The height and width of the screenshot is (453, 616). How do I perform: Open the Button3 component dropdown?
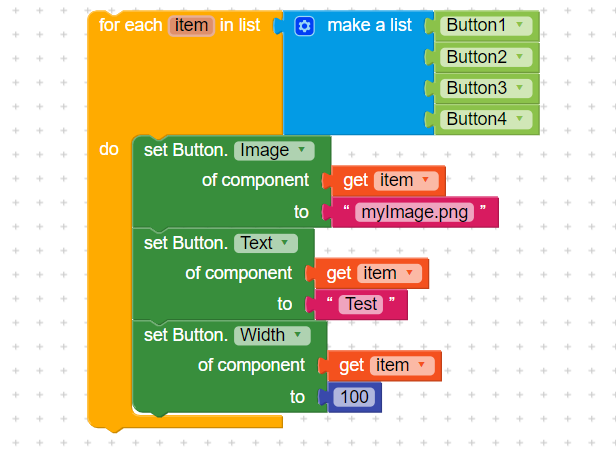pos(519,88)
